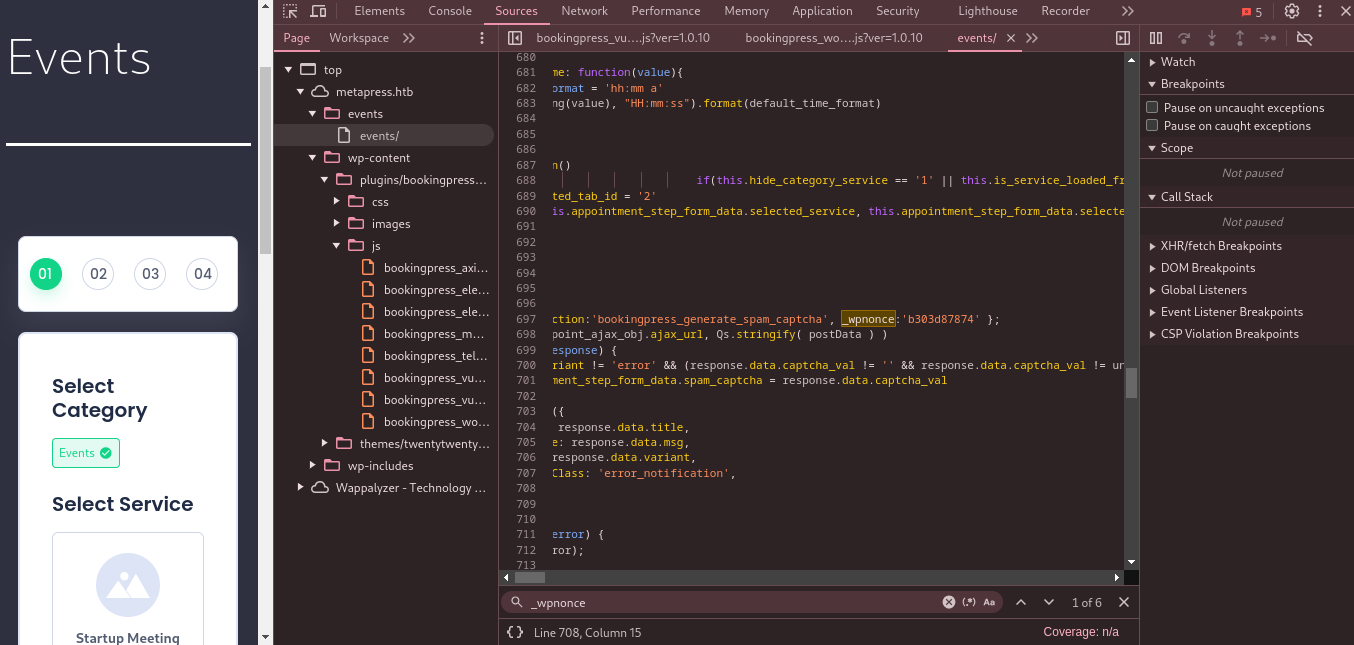Image resolution: width=1354 pixels, height=645 pixels.
Task: Expand the images folder
Action: point(337,224)
